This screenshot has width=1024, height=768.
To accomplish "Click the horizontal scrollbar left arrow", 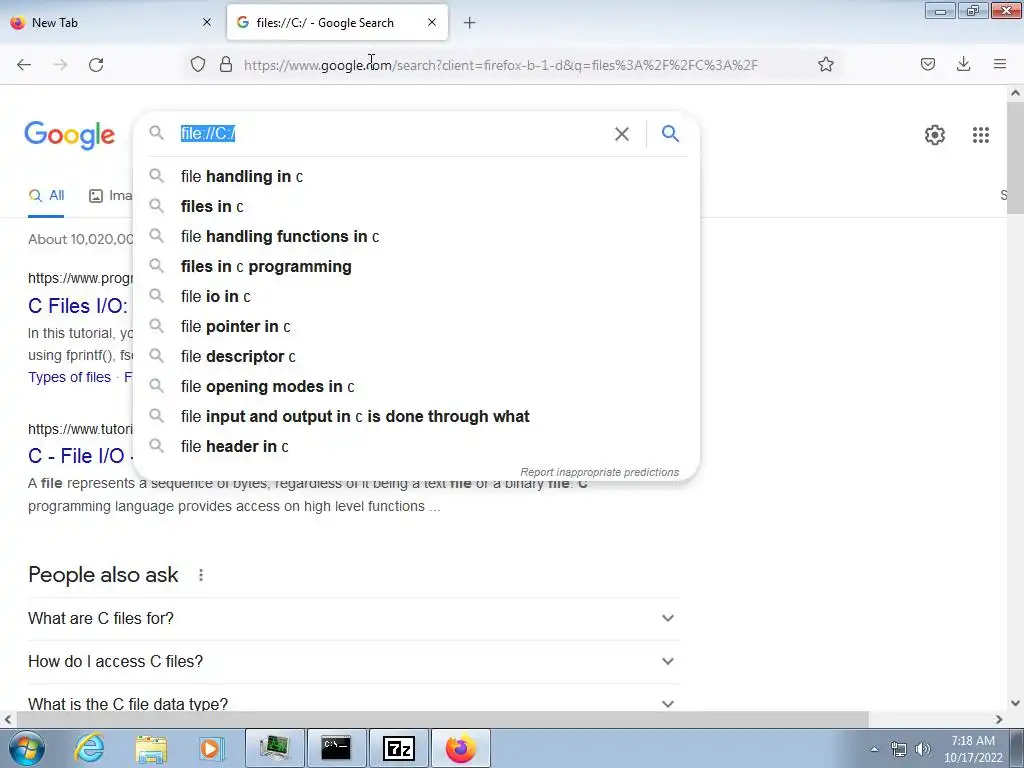I will [8, 720].
